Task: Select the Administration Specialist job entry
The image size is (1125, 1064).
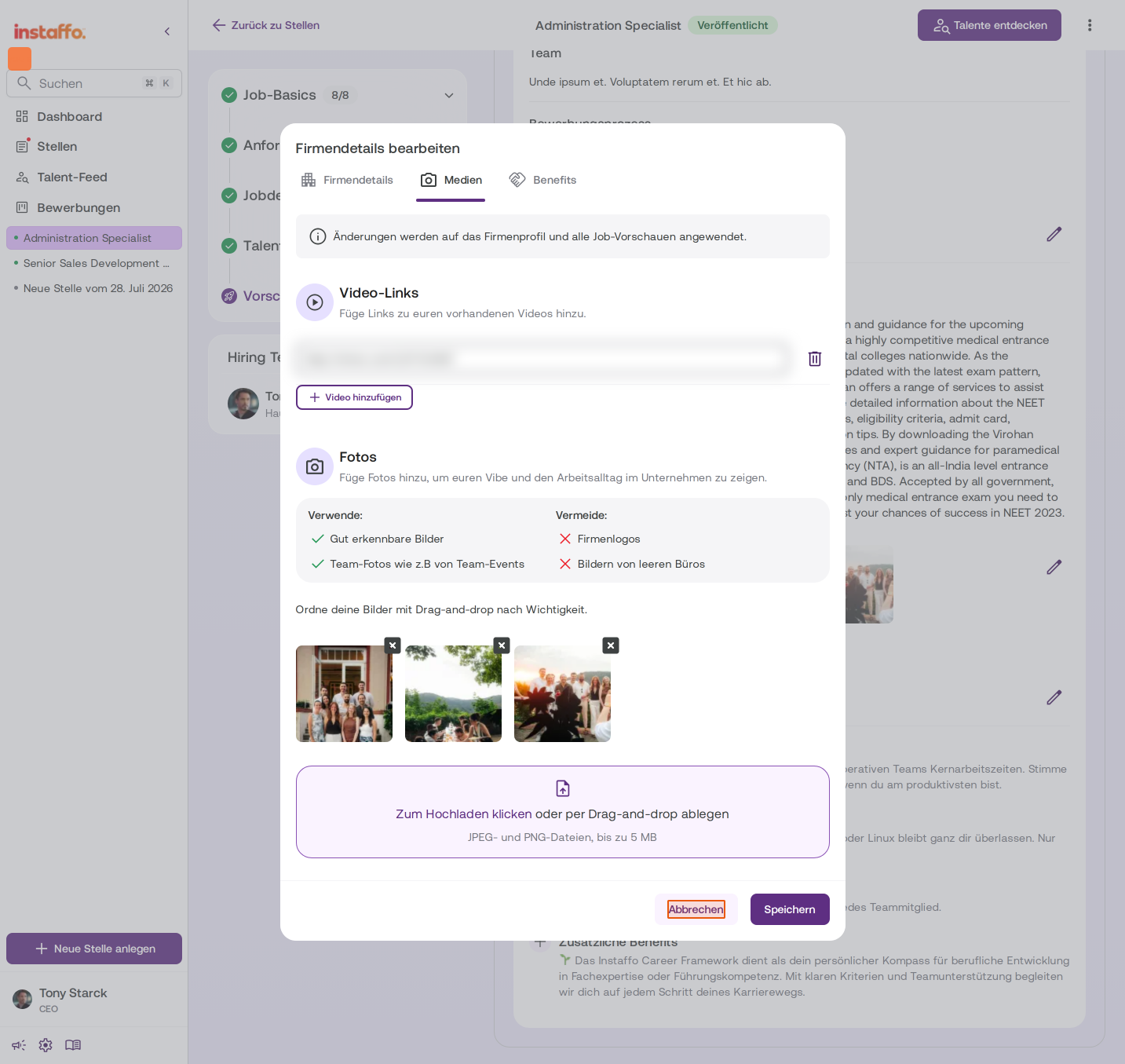Action: point(94,238)
